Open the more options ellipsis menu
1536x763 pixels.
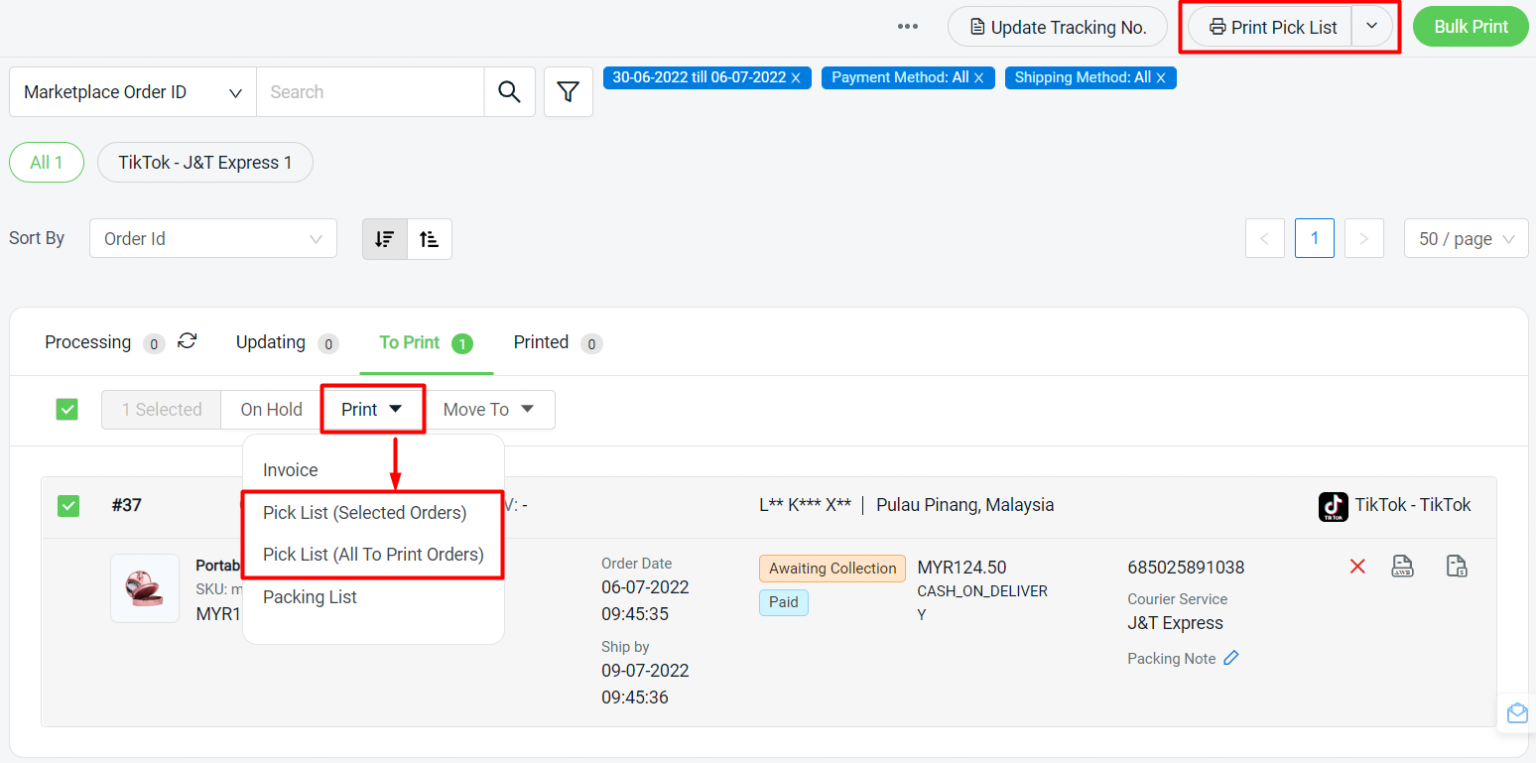pyautogui.click(x=908, y=27)
